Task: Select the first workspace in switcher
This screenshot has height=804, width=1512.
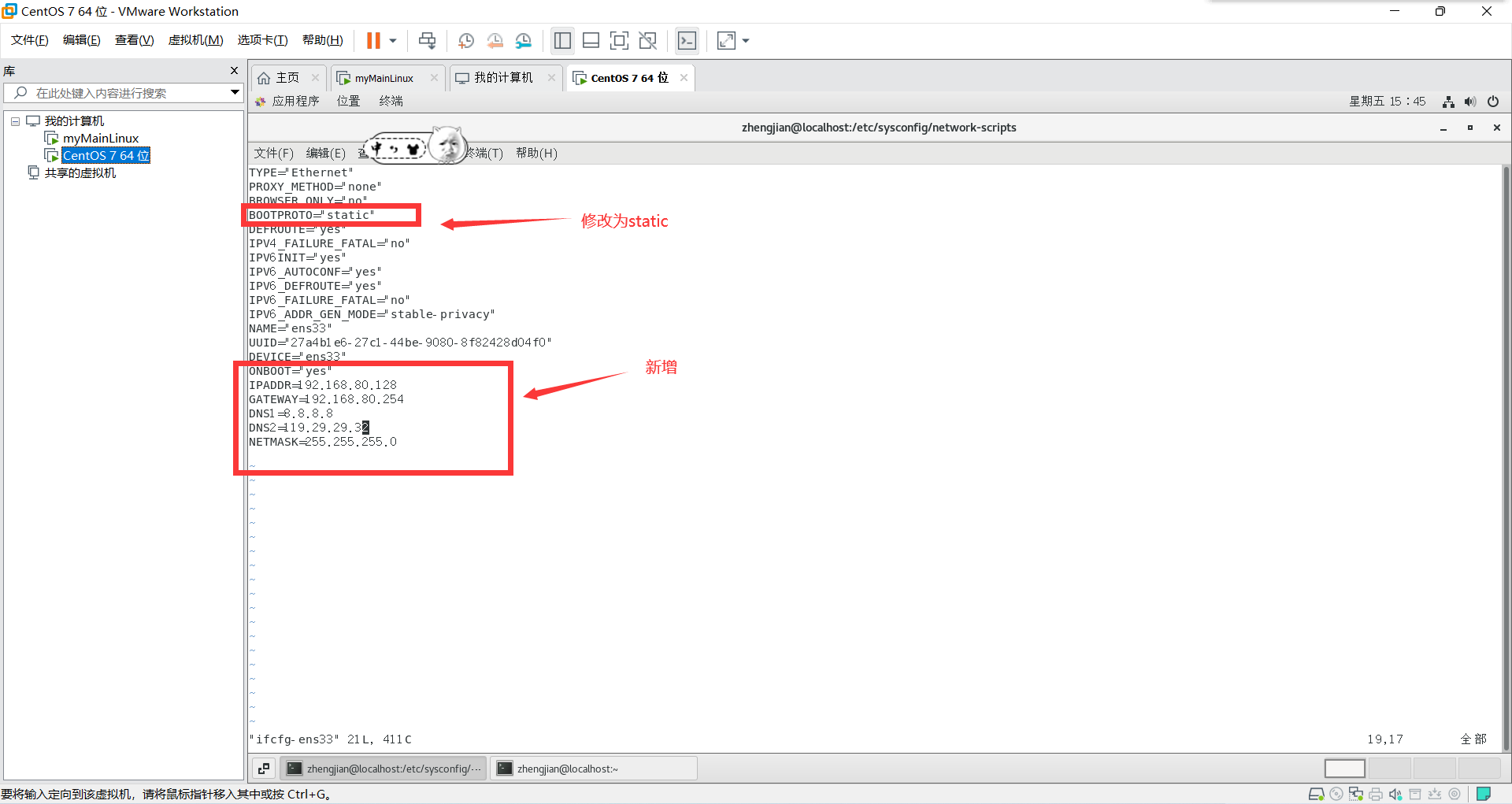Action: (x=1345, y=769)
